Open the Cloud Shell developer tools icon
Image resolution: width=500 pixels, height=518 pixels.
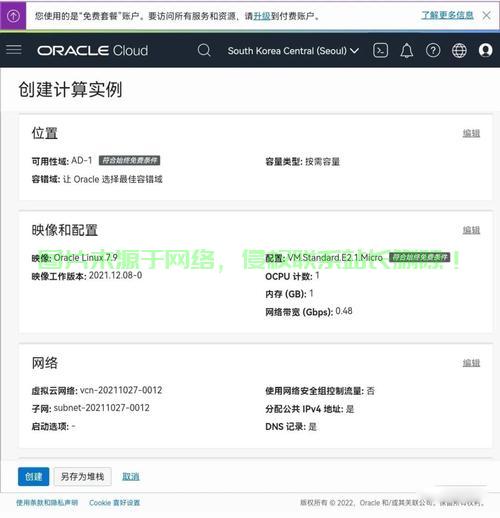(x=380, y=51)
